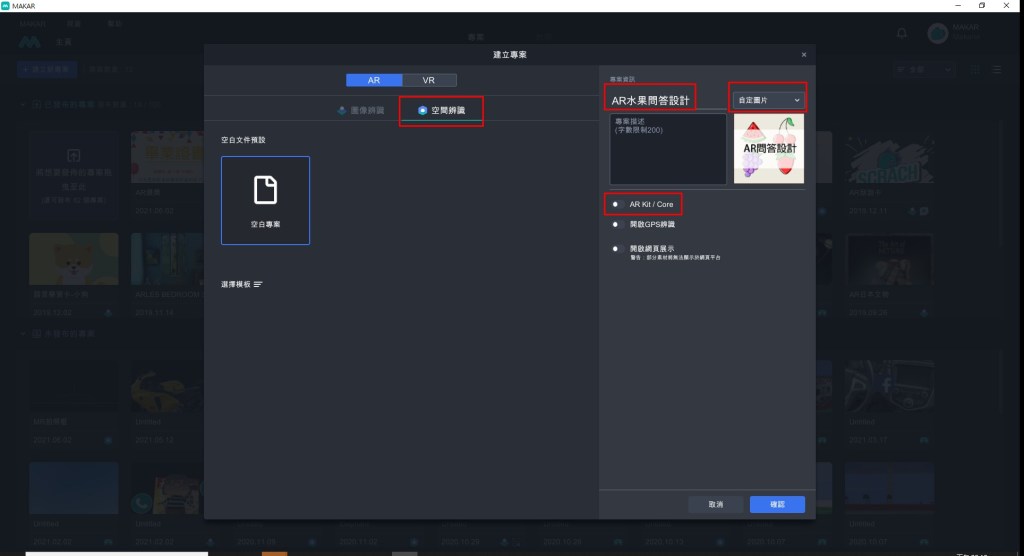The height and width of the screenshot is (556, 1024).
Task: Click the 選擇模板 sort lines icon
Action: 258,285
